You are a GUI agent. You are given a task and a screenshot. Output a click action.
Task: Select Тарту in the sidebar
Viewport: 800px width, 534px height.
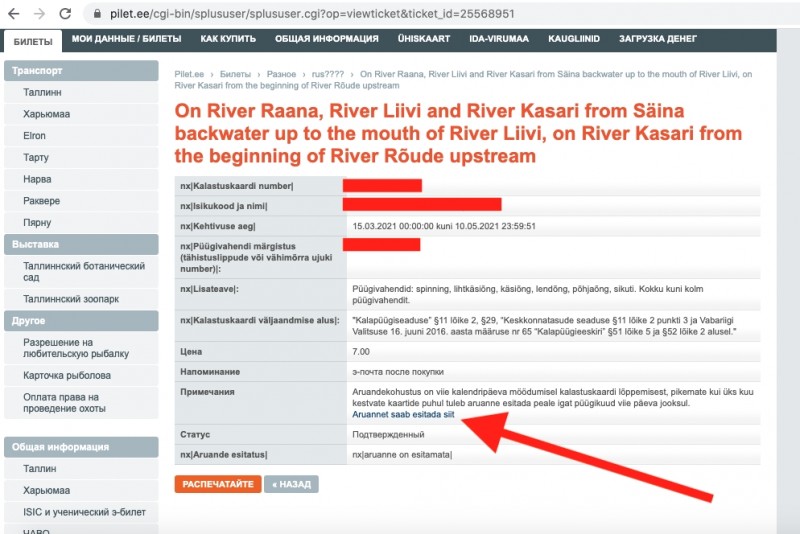pyautogui.click(x=36, y=158)
